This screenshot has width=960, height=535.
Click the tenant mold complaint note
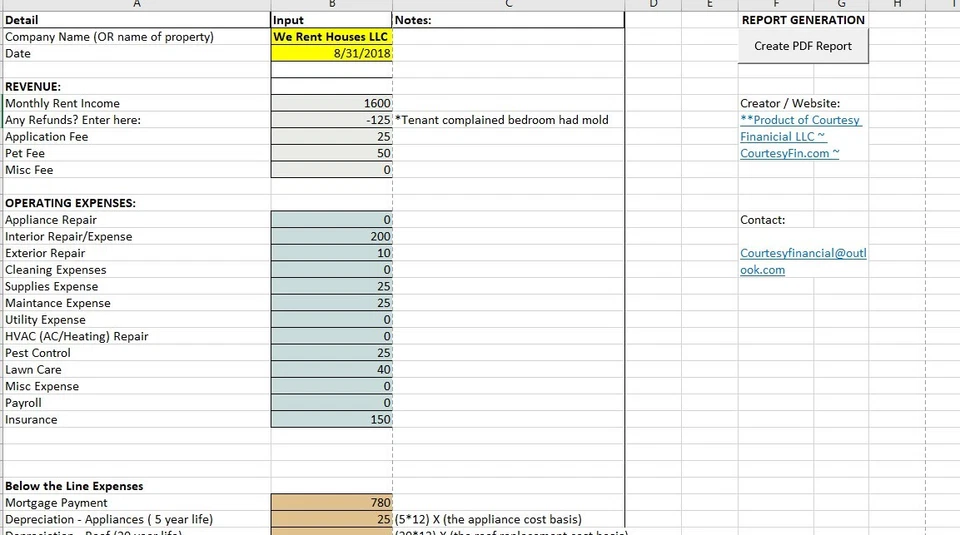(x=501, y=120)
